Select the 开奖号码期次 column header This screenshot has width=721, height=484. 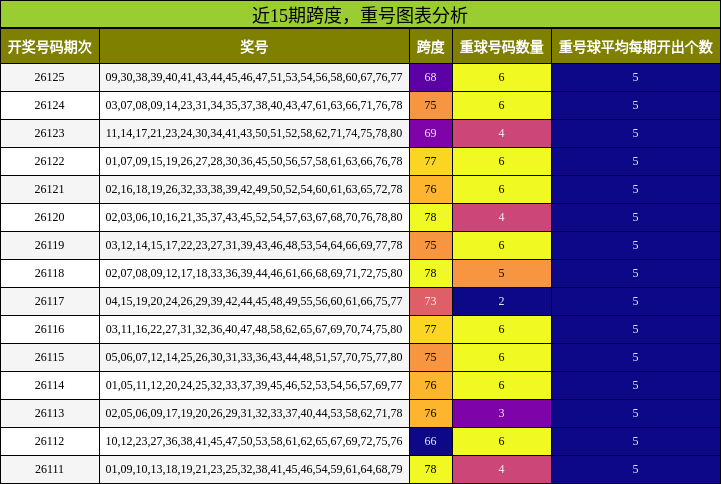50,46
